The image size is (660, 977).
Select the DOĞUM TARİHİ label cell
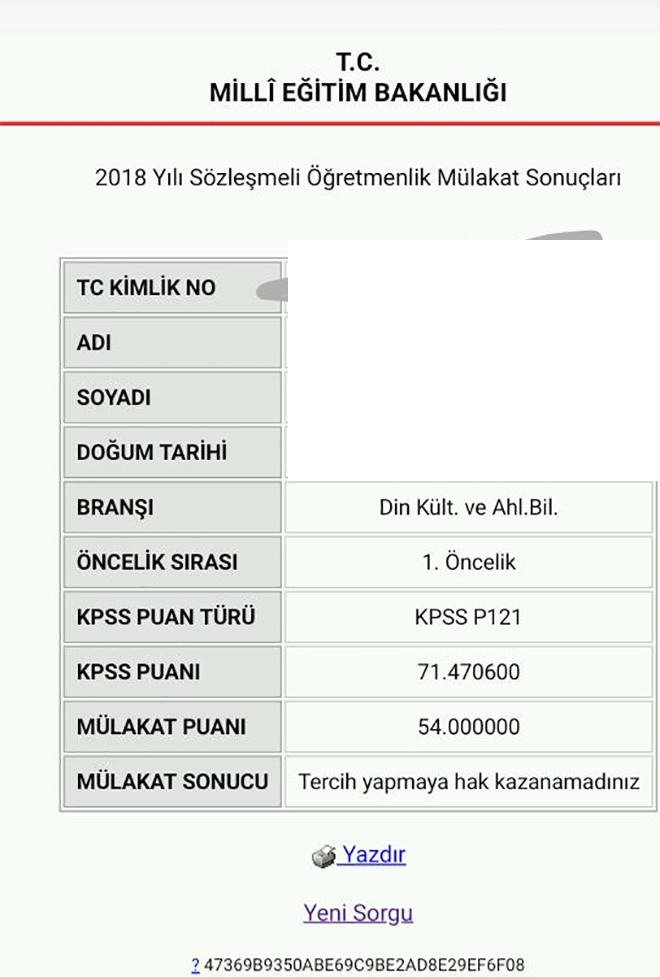click(x=173, y=452)
